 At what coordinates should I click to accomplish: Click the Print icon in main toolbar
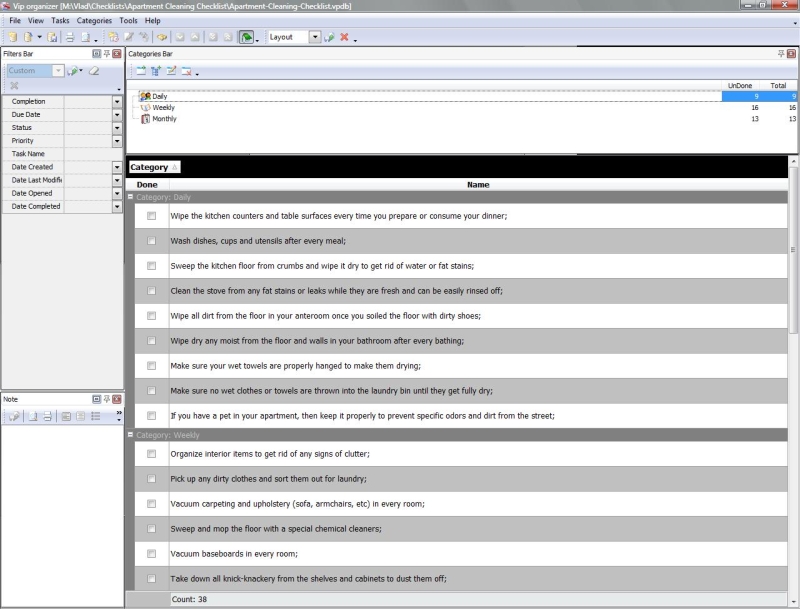70,37
